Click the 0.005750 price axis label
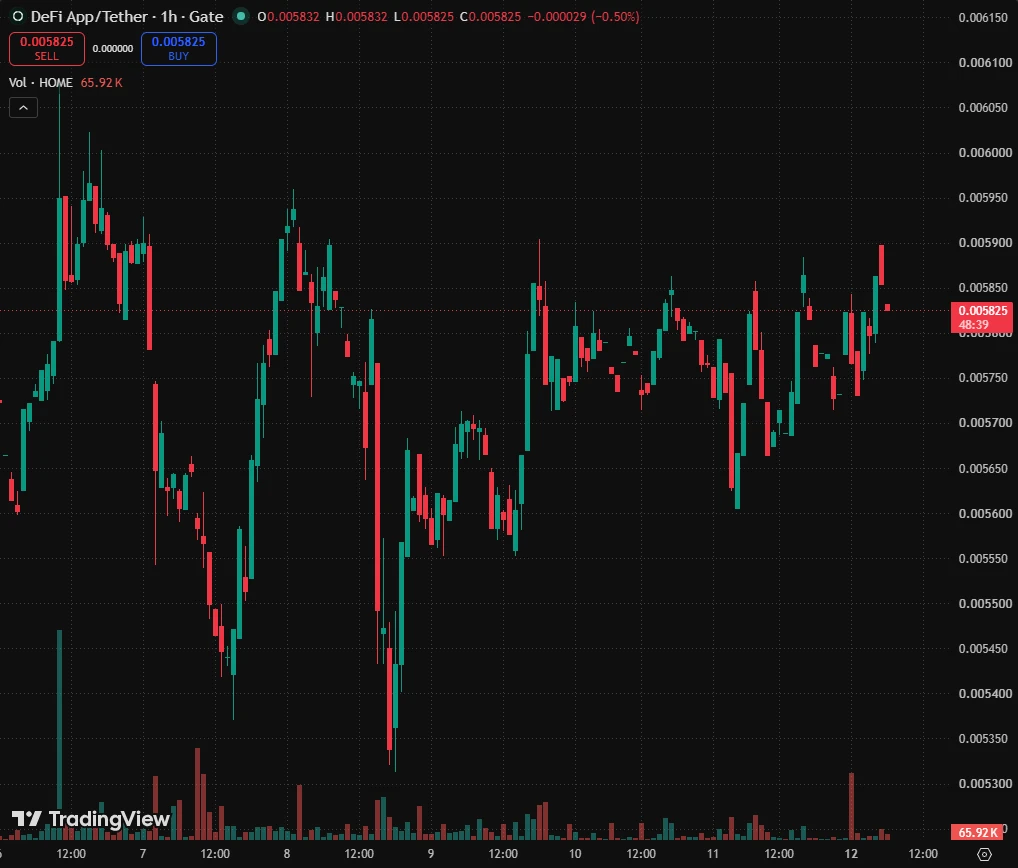The image size is (1018, 868). 983,378
